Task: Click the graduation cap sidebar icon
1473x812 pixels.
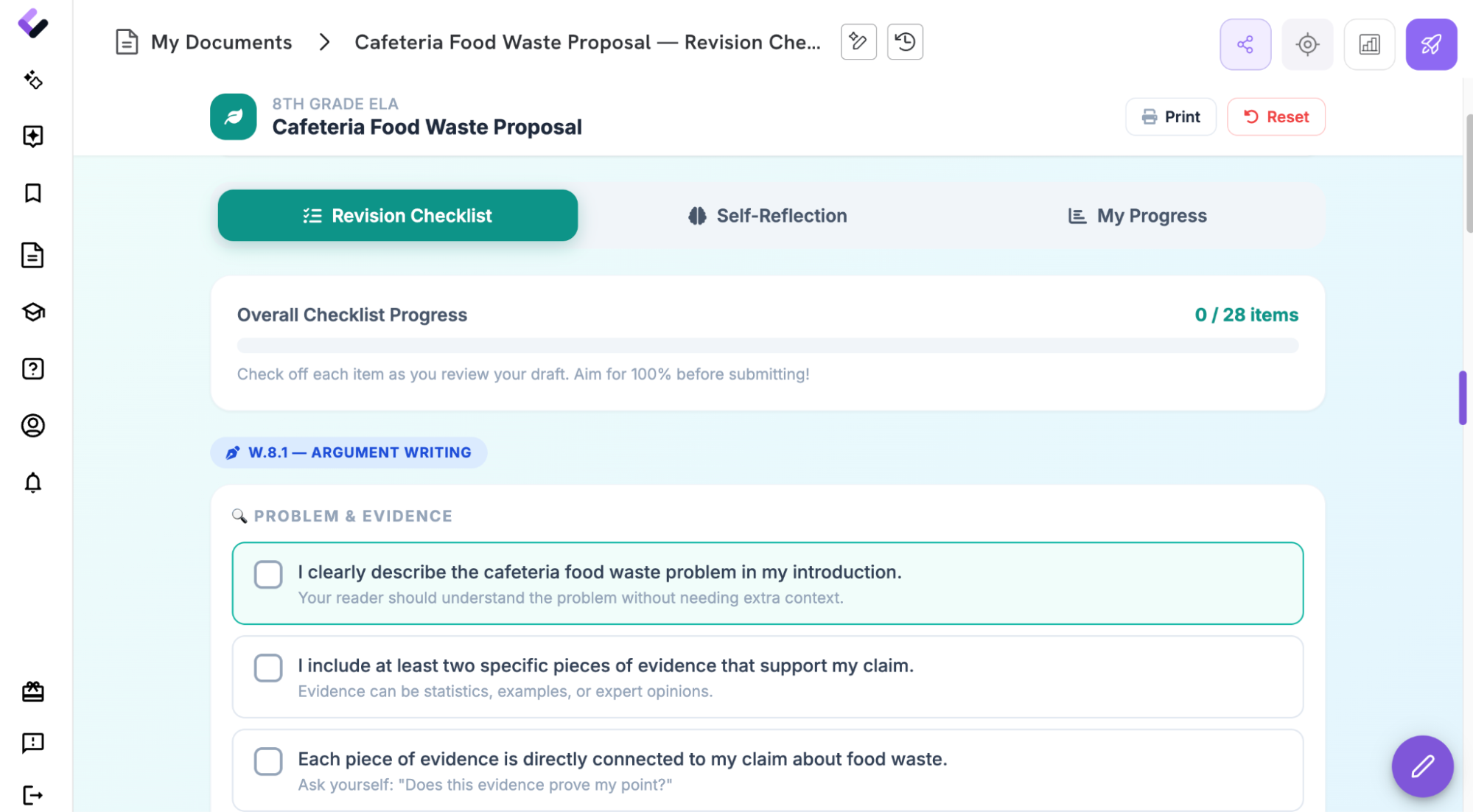Action: (x=32, y=312)
